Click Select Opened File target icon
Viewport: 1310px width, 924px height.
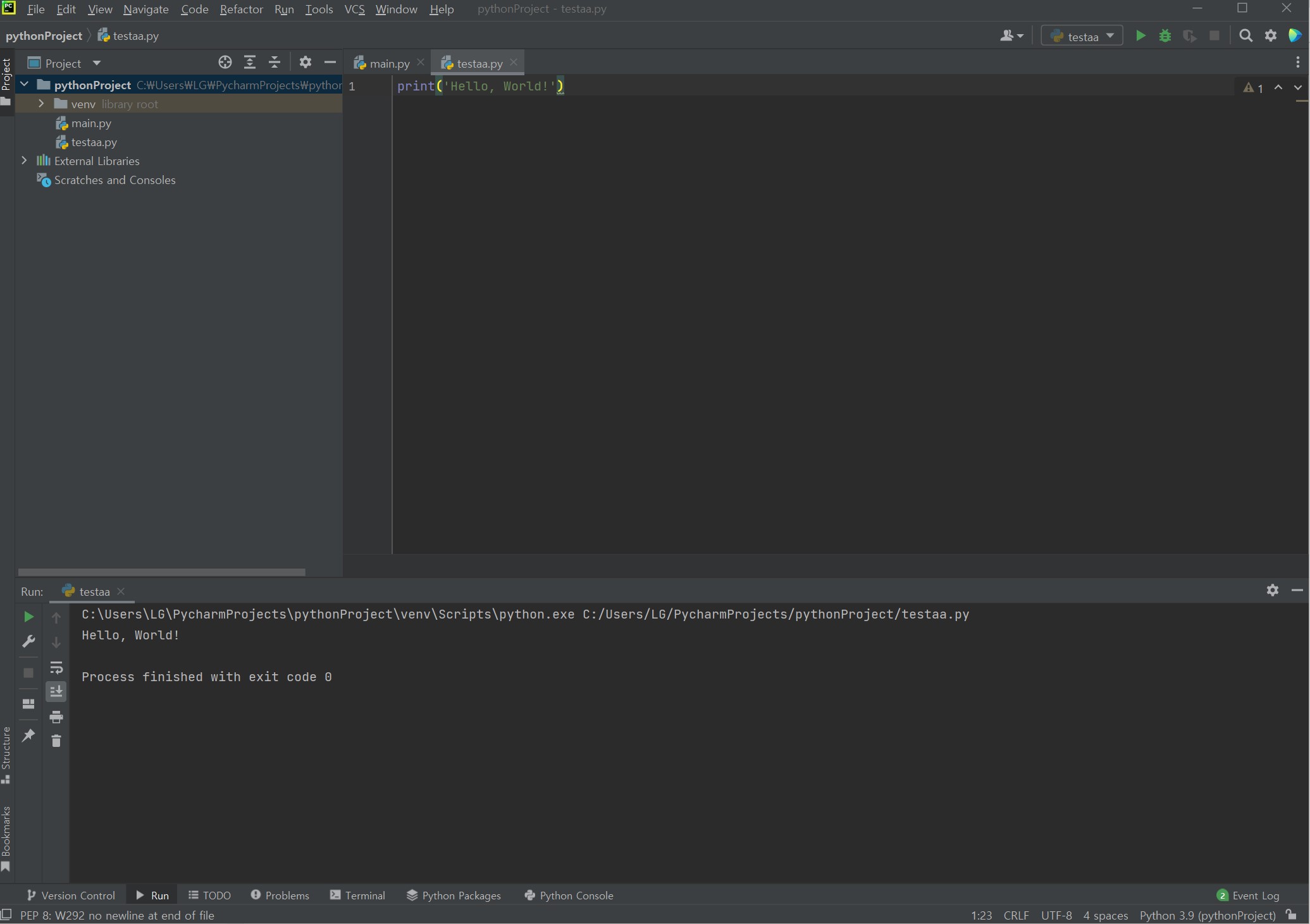[x=225, y=62]
